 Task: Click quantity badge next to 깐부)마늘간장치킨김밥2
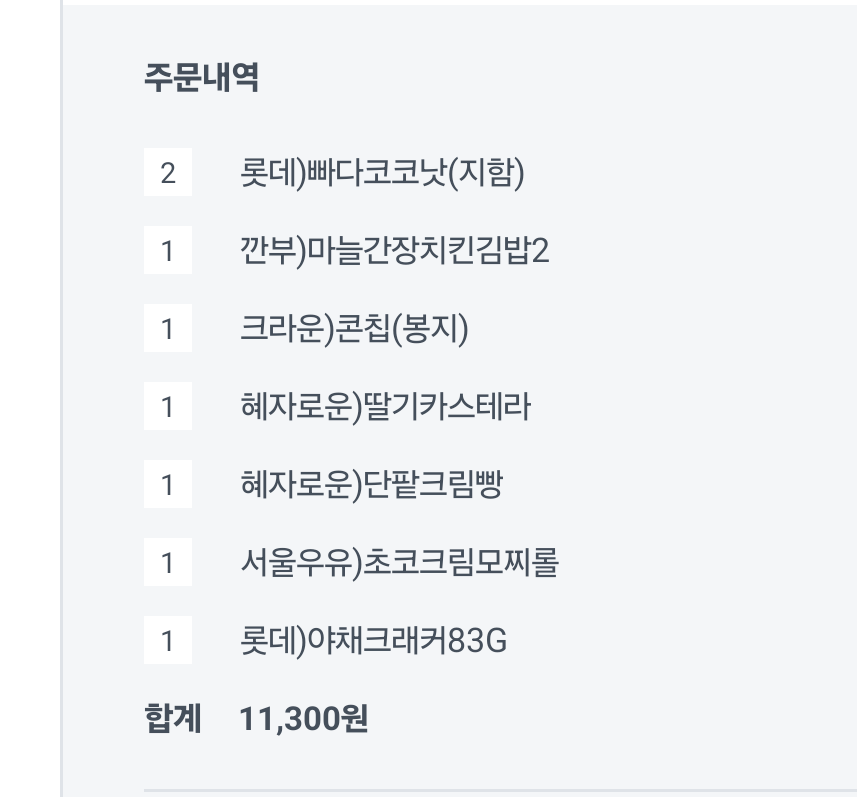click(x=167, y=252)
